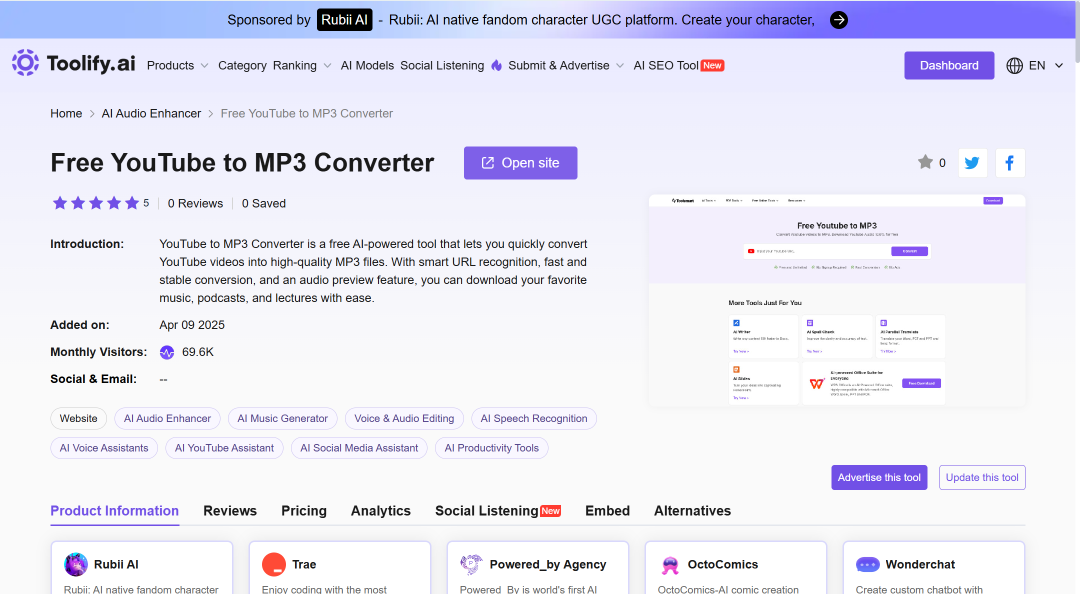Select the Product Information tab
The height and width of the screenshot is (594, 1080).
tap(114, 511)
